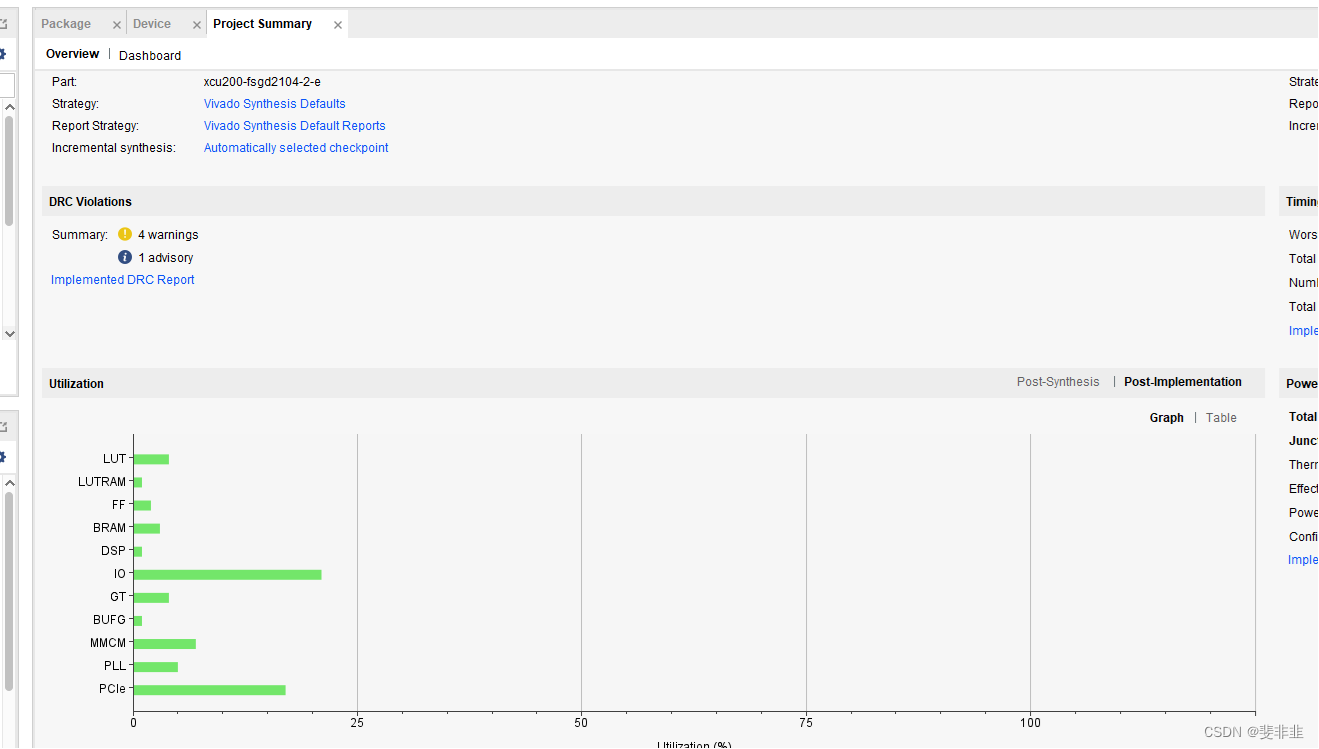Screen dimensions: 1319x749
Task: Click the upper left panel gear icon
Action: [x=3, y=54]
